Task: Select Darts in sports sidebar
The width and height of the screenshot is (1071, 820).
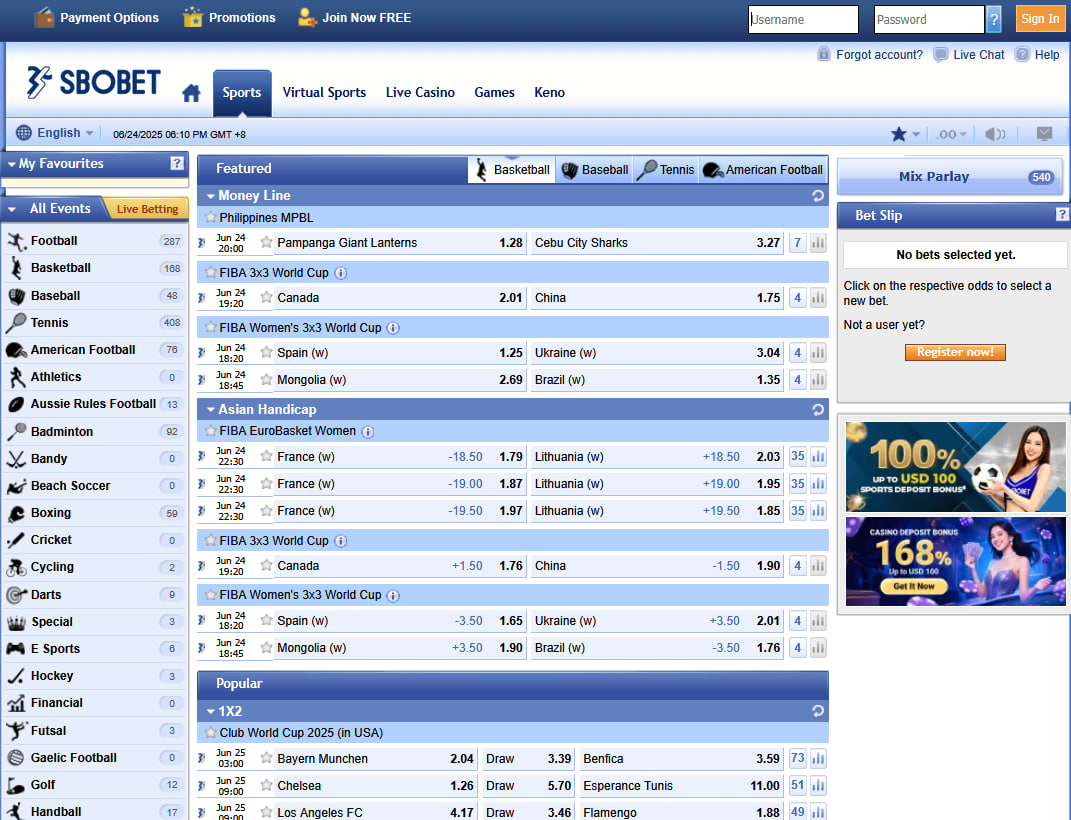Action: [x=94, y=595]
